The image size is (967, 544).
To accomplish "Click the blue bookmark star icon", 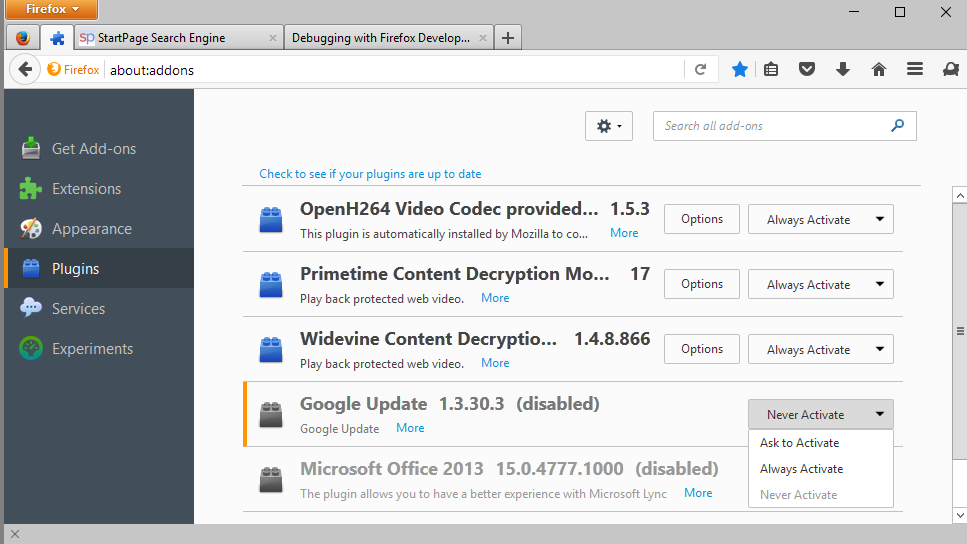I will (739, 69).
